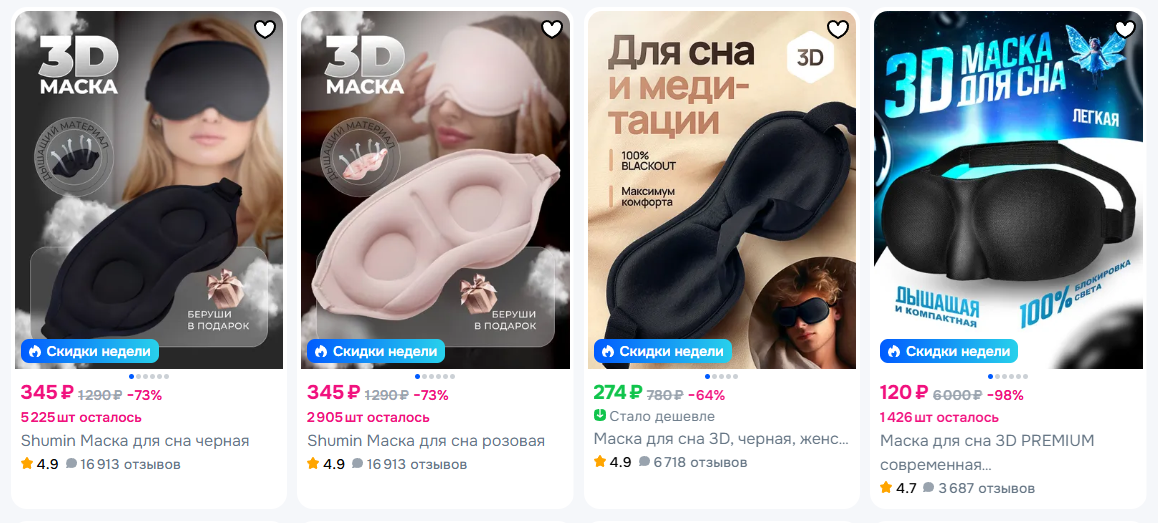Open 'Маска для сна 3D, черная' product title
Screen dimensions: 1158x523
(722, 439)
